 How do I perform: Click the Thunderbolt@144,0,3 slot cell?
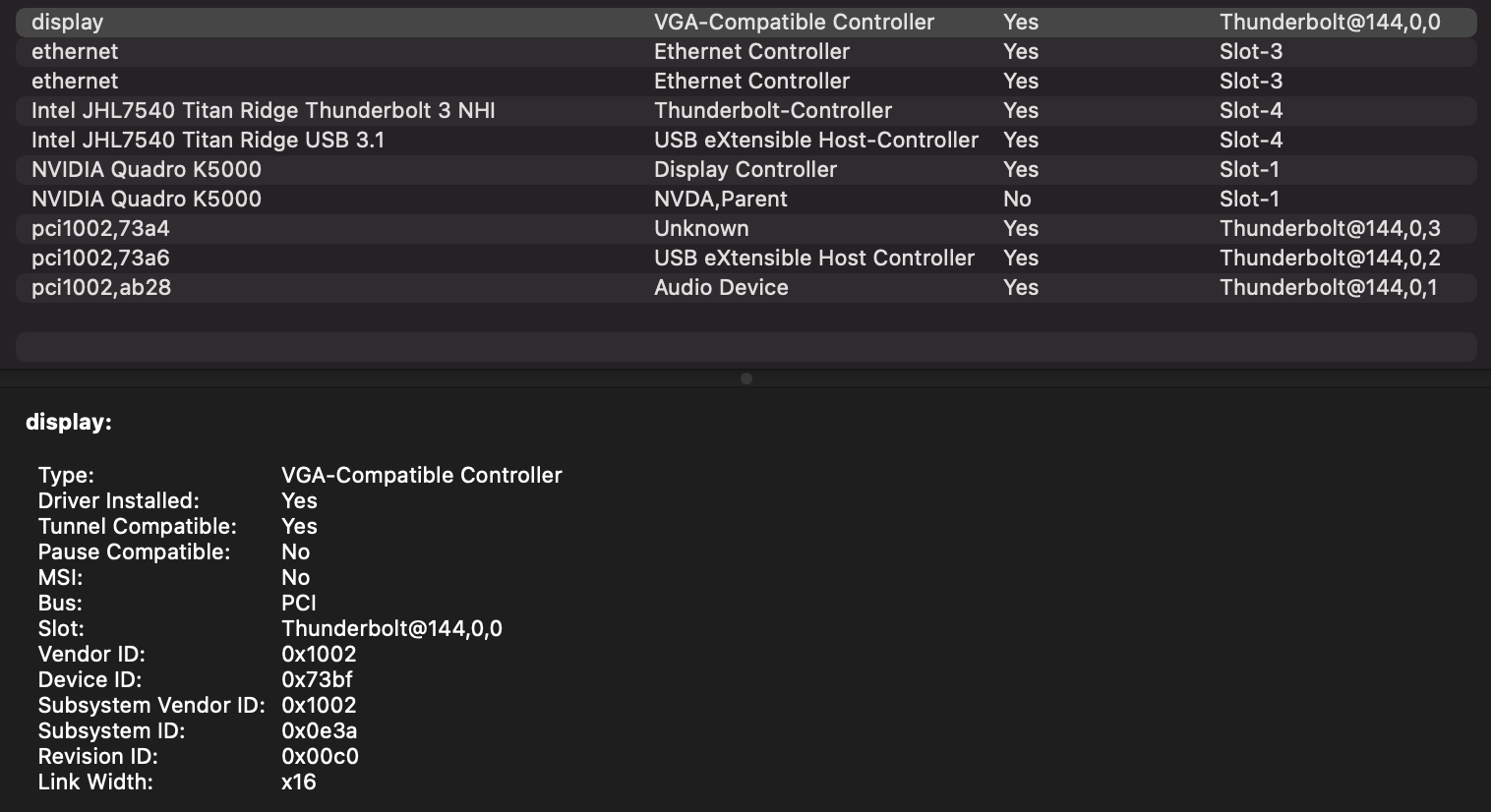[1330, 229]
